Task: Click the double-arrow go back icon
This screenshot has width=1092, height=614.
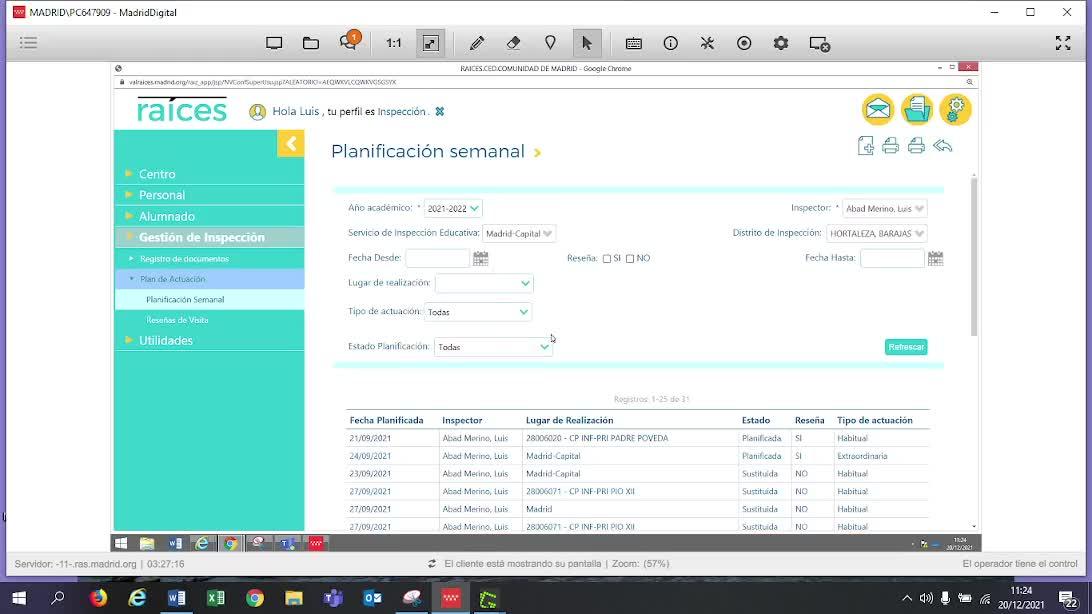Action: pos(942,147)
